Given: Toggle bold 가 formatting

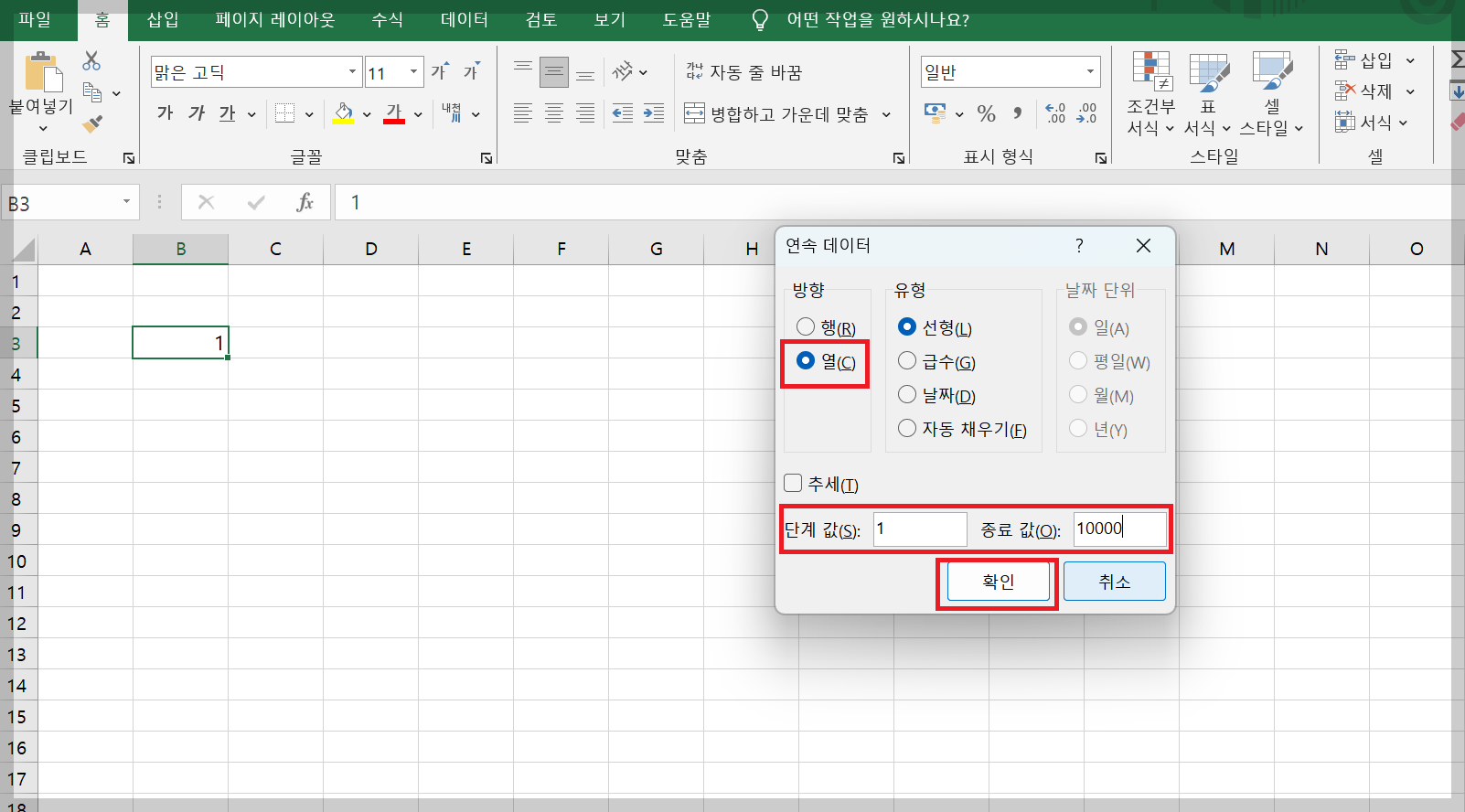Looking at the screenshot, I should (x=165, y=113).
